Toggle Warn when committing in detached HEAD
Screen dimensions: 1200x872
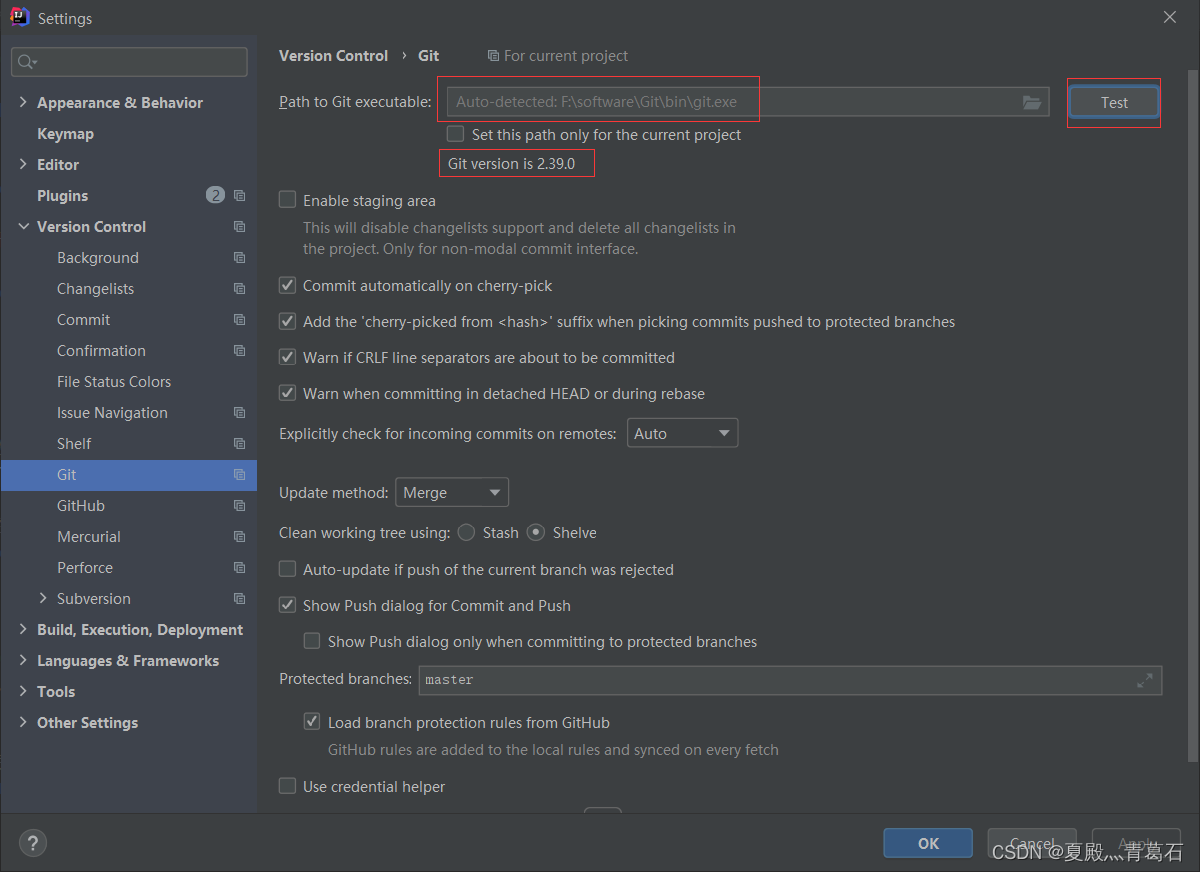(x=288, y=394)
